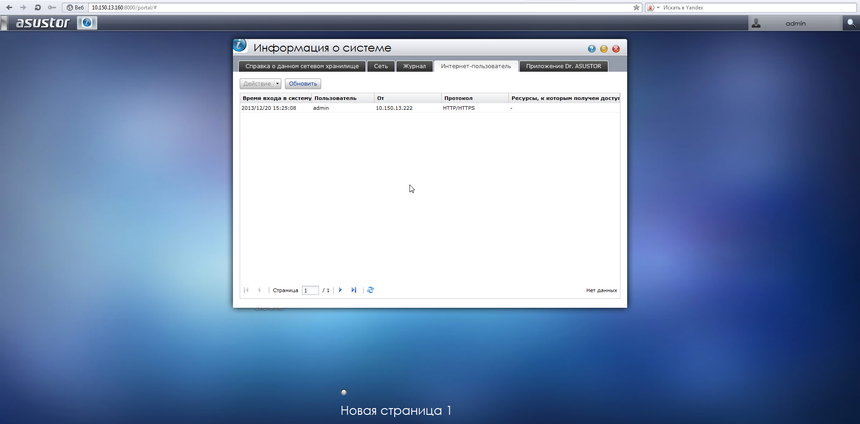The height and width of the screenshot is (424, 860).
Task: Open Справка о данном сетевом хранилище tab
Action: 301,66
